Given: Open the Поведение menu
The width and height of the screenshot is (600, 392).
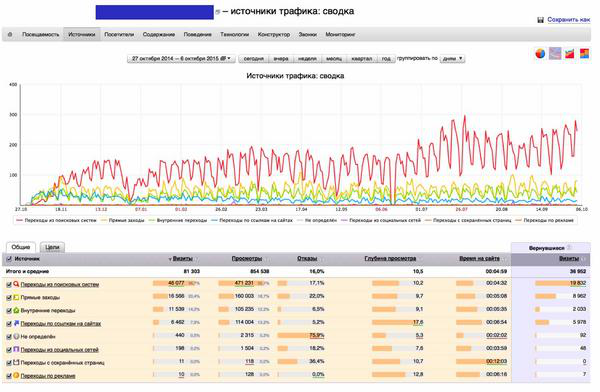Looking at the screenshot, I should (197, 34).
